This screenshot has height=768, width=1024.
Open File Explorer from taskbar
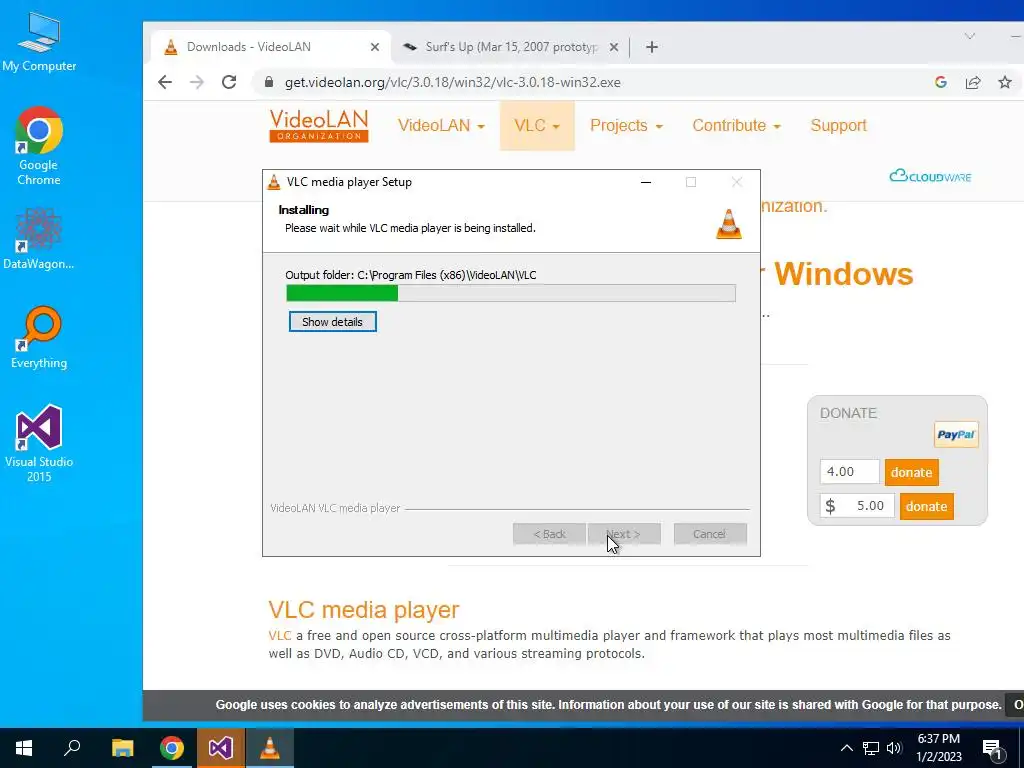point(122,748)
